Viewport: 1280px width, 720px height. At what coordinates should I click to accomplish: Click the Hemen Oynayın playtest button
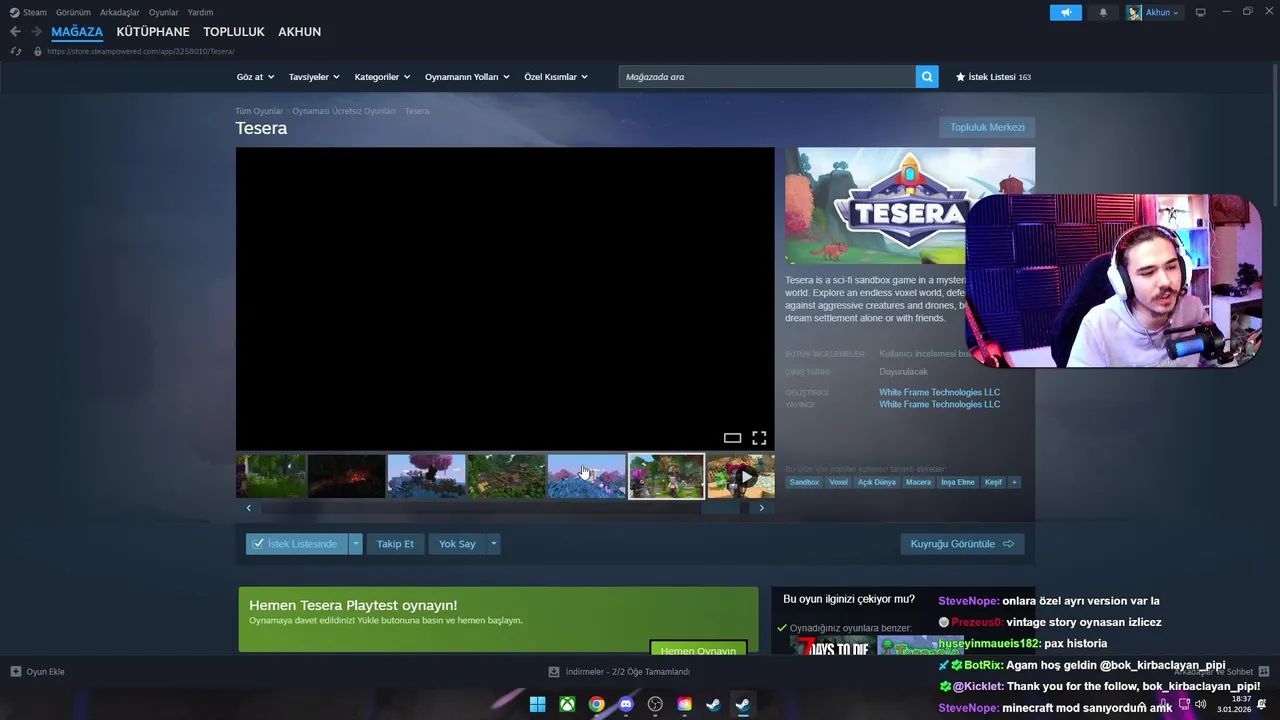[x=698, y=648]
